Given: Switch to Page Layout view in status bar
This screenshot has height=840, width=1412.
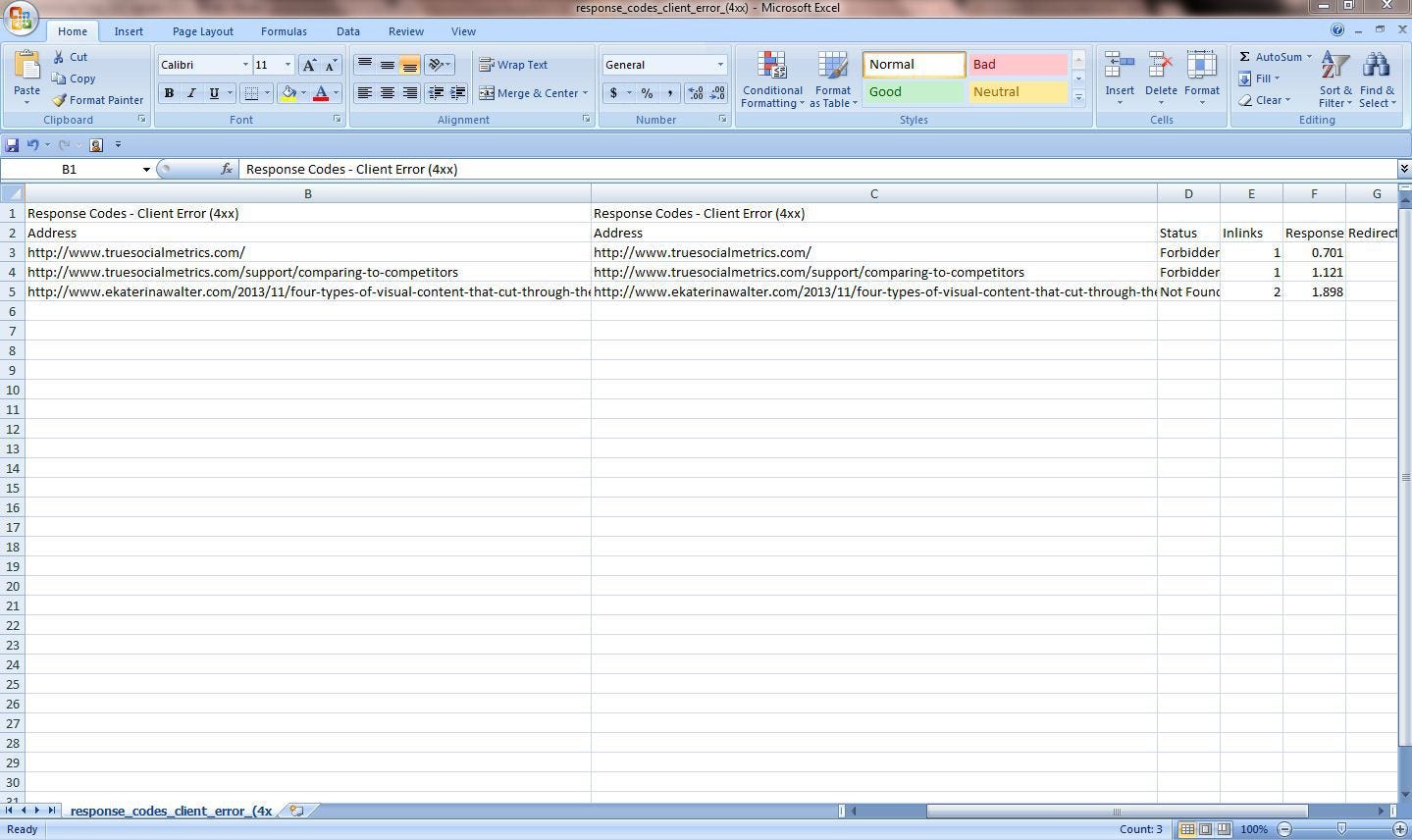Looking at the screenshot, I should click(1206, 829).
